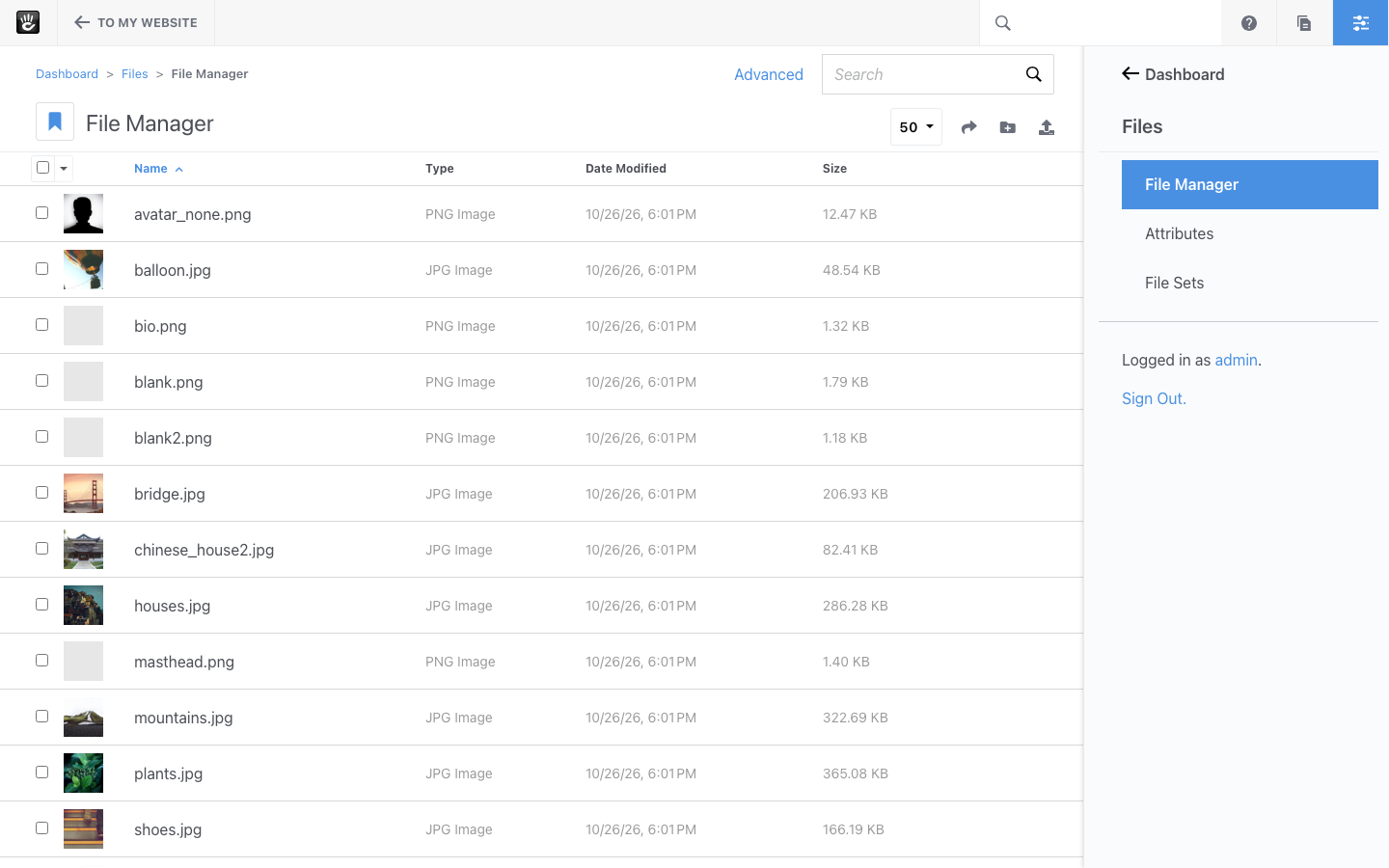Open the Advanced search link
1389x868 pixels.
tap(769, 74)
